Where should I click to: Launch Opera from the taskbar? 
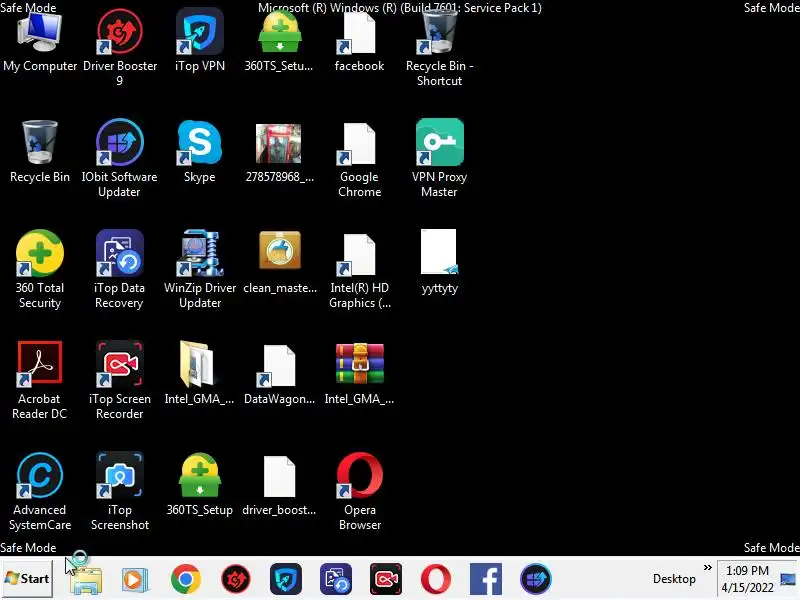[436, 579]
